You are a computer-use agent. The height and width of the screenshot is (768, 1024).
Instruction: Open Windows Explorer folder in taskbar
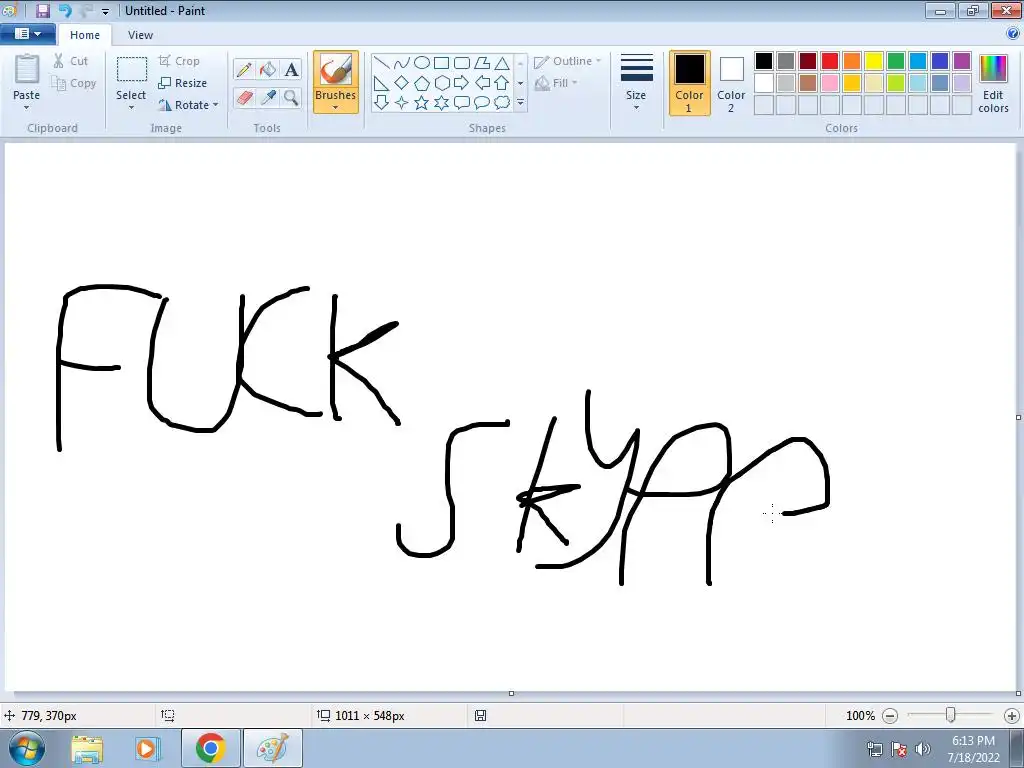tap(87, 748)
